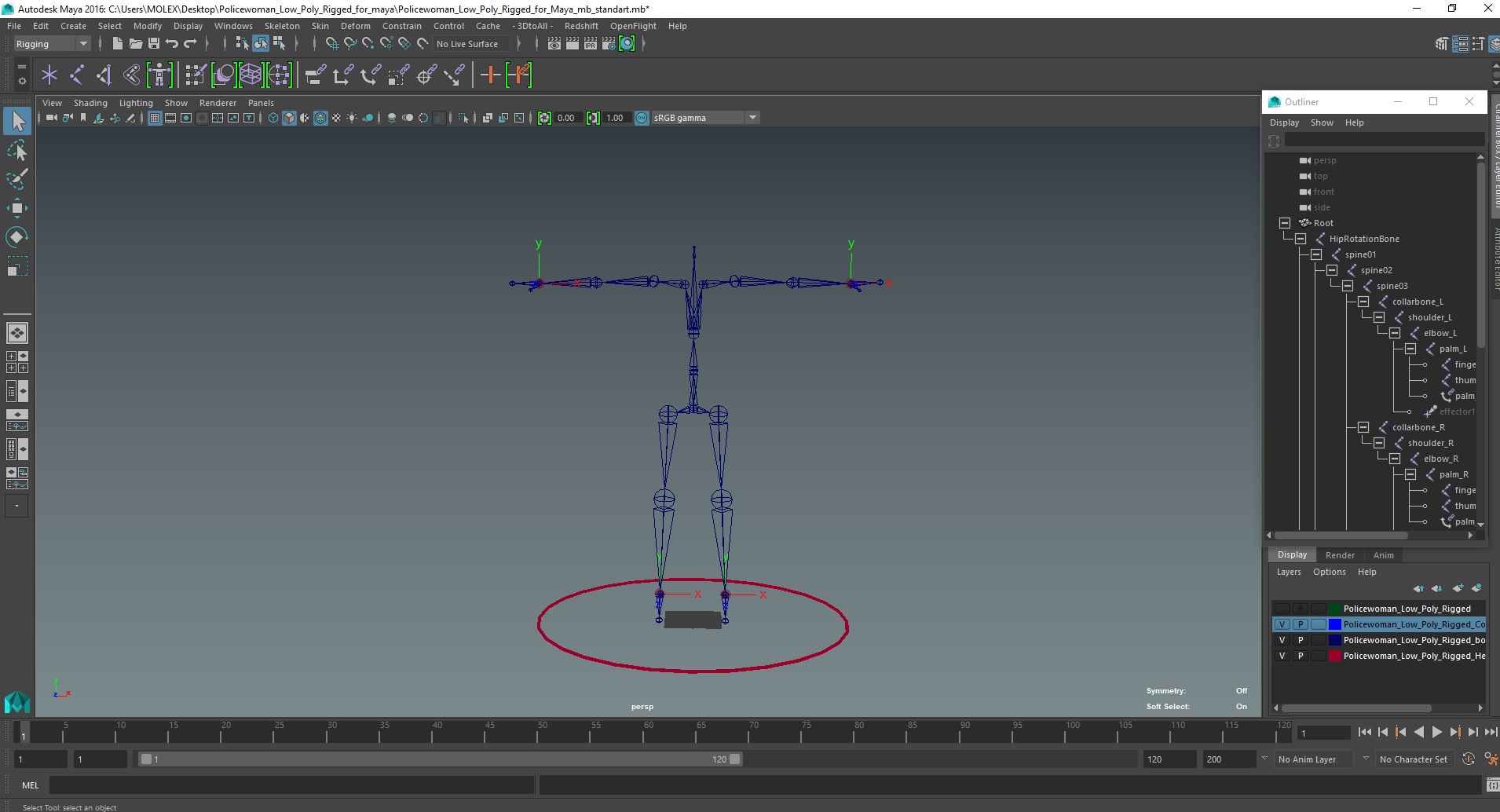Click the No Character Set button
The image size is (1500, 812).
(x=1414, y=759)
